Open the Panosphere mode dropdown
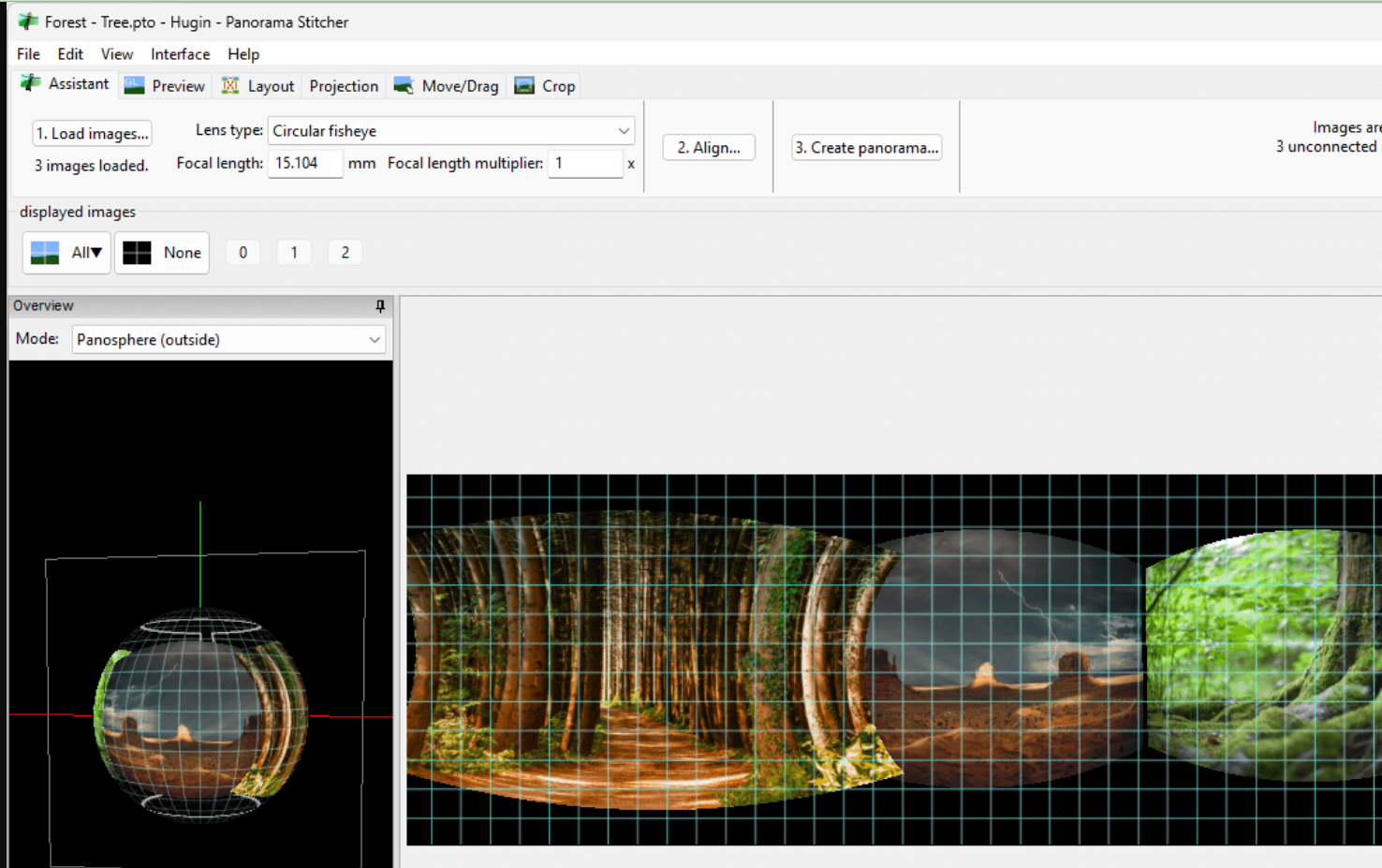The image size is (1382, 868). click(374, 339)
